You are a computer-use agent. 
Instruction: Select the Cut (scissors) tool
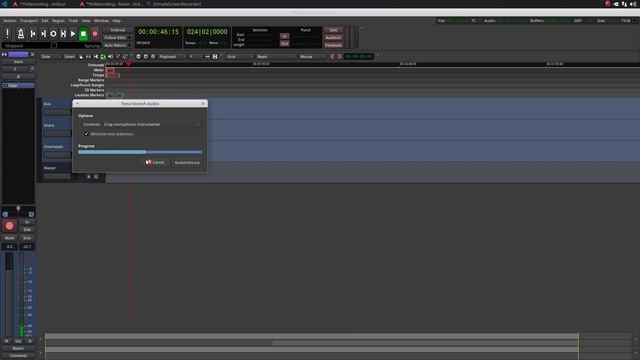(x=96, y=57)
